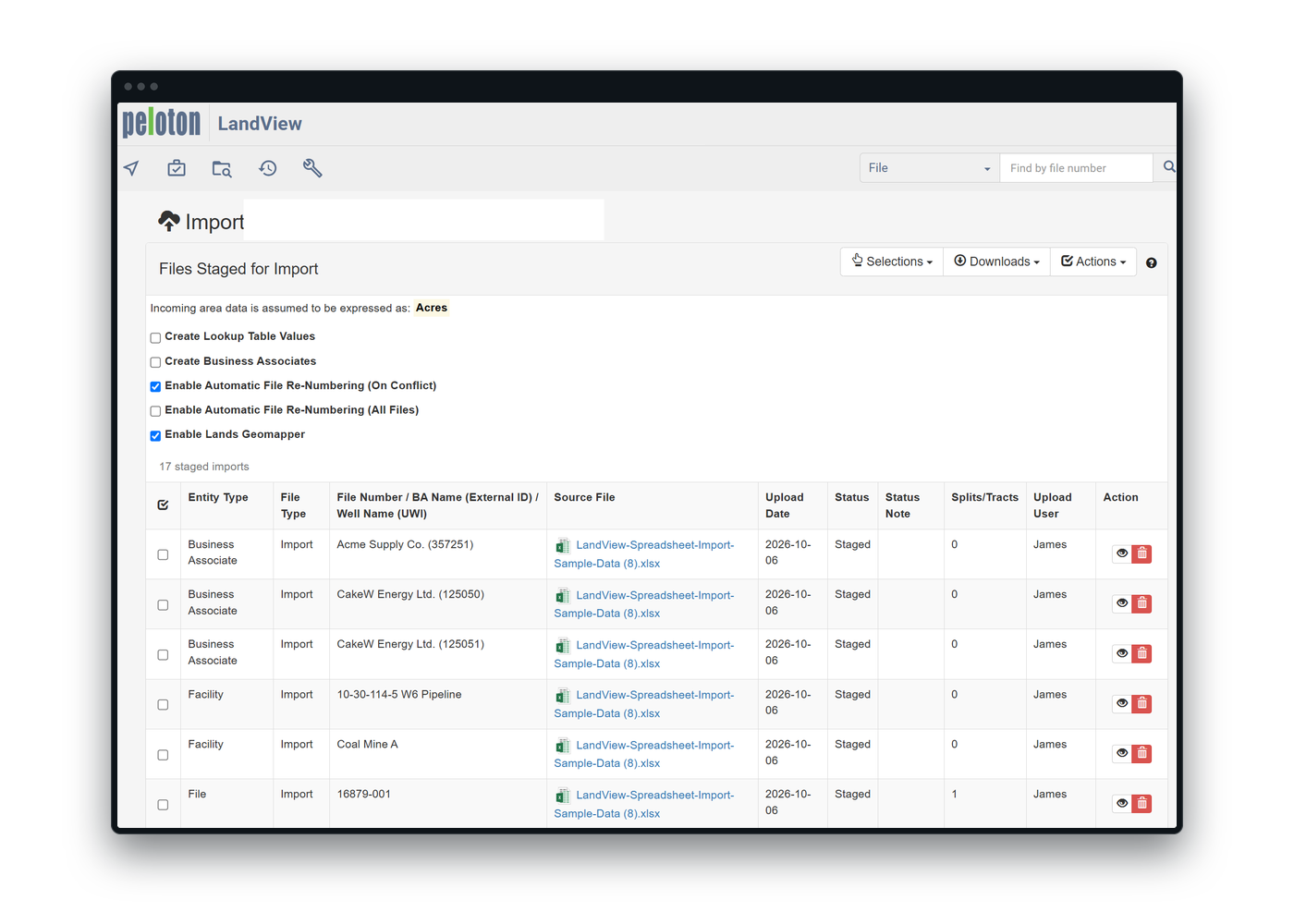Tick the 16879-001 row checkbox

tap(163, 805)
